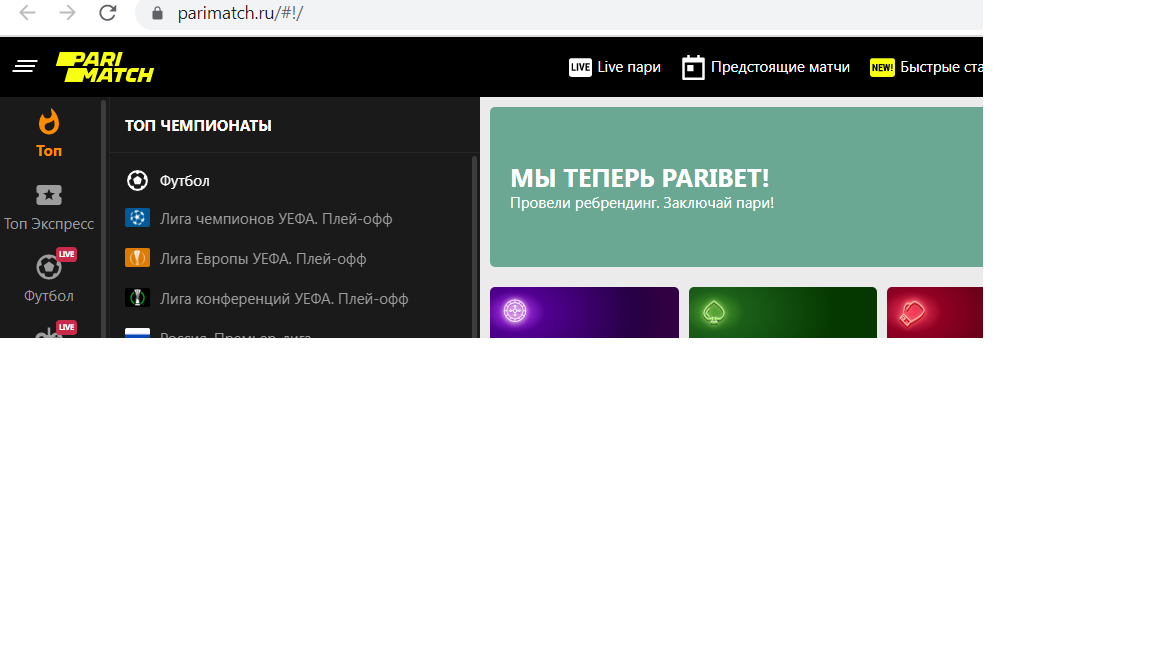Click the calendar icon beside Предстоящие матчи
The height and width of the screenshot is (648, 1152).
pyautogui.click(x=693, y=68)
